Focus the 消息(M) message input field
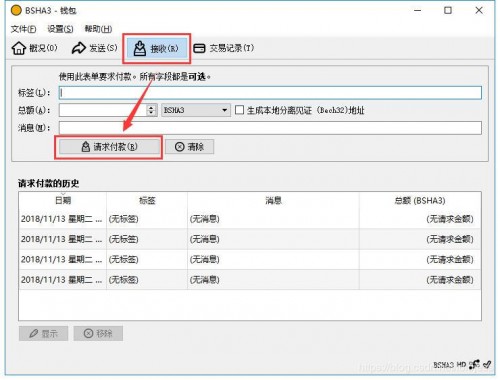This screenshot has height=380, width=500. pos(270,128)
